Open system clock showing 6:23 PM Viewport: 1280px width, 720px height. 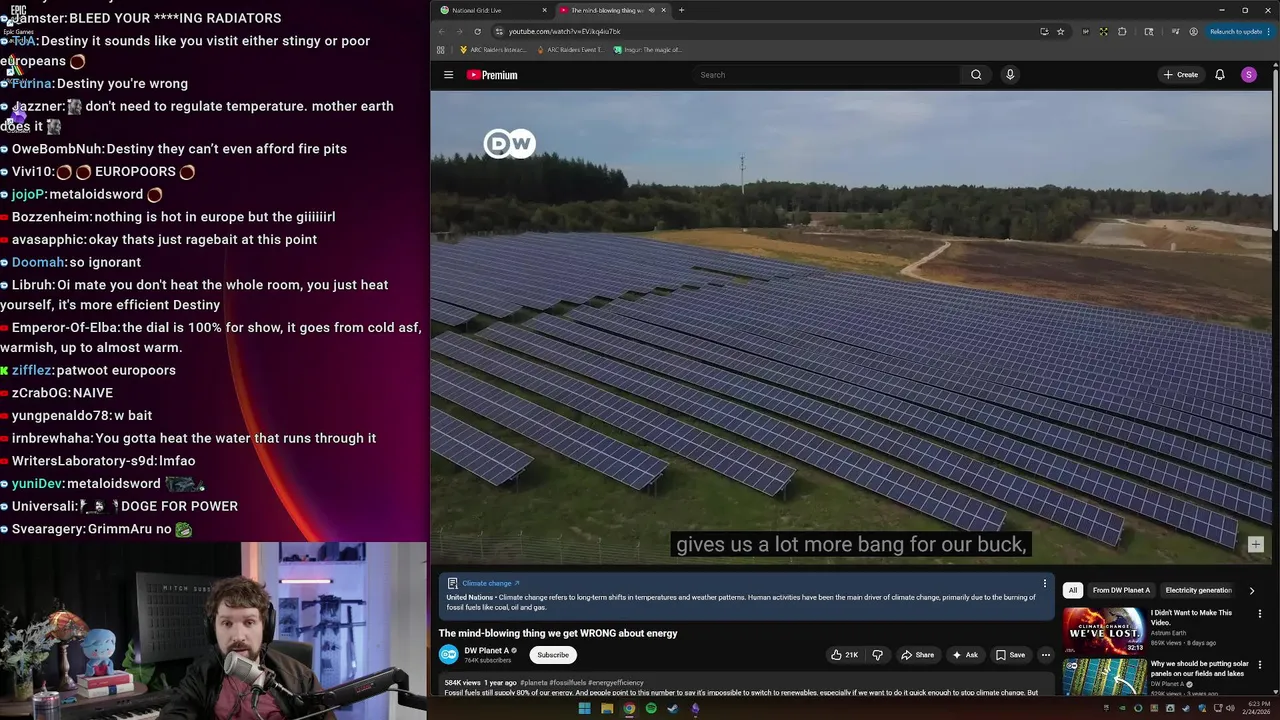(x=1257, y=709)
